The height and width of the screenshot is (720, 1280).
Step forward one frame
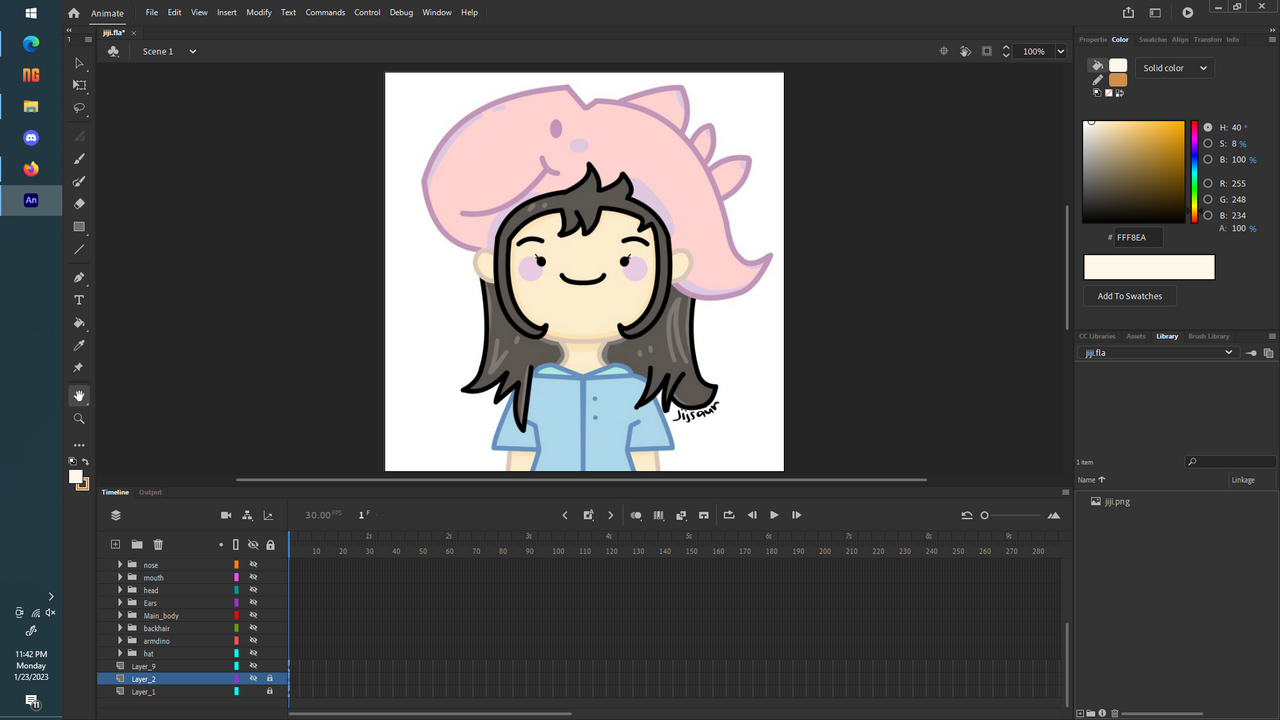click(796, 515)
